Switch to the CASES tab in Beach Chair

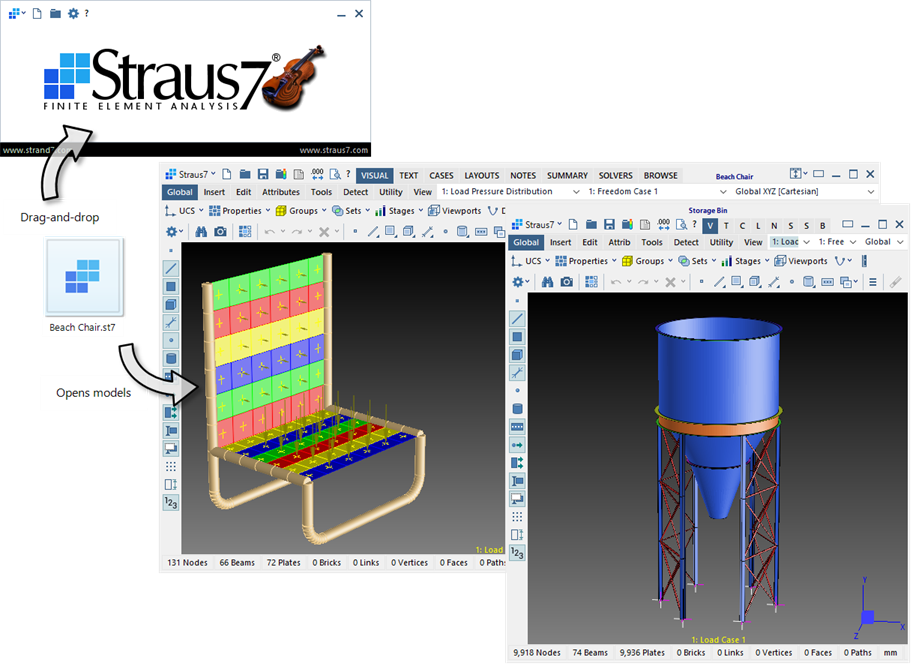[441, 175]
